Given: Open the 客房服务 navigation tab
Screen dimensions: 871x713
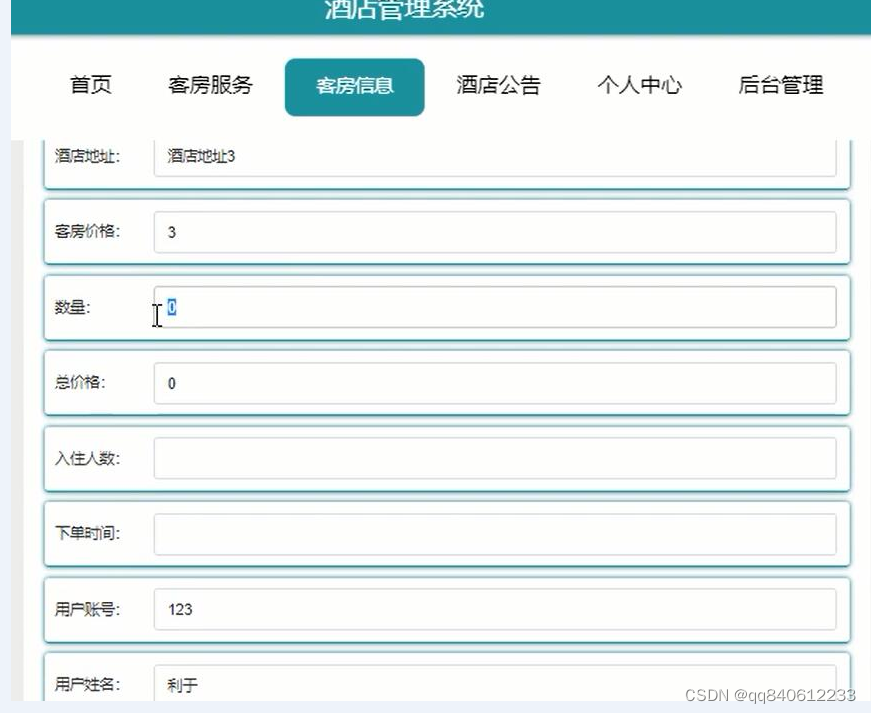Looking at the screenshot, I should [x=211, y=86].
